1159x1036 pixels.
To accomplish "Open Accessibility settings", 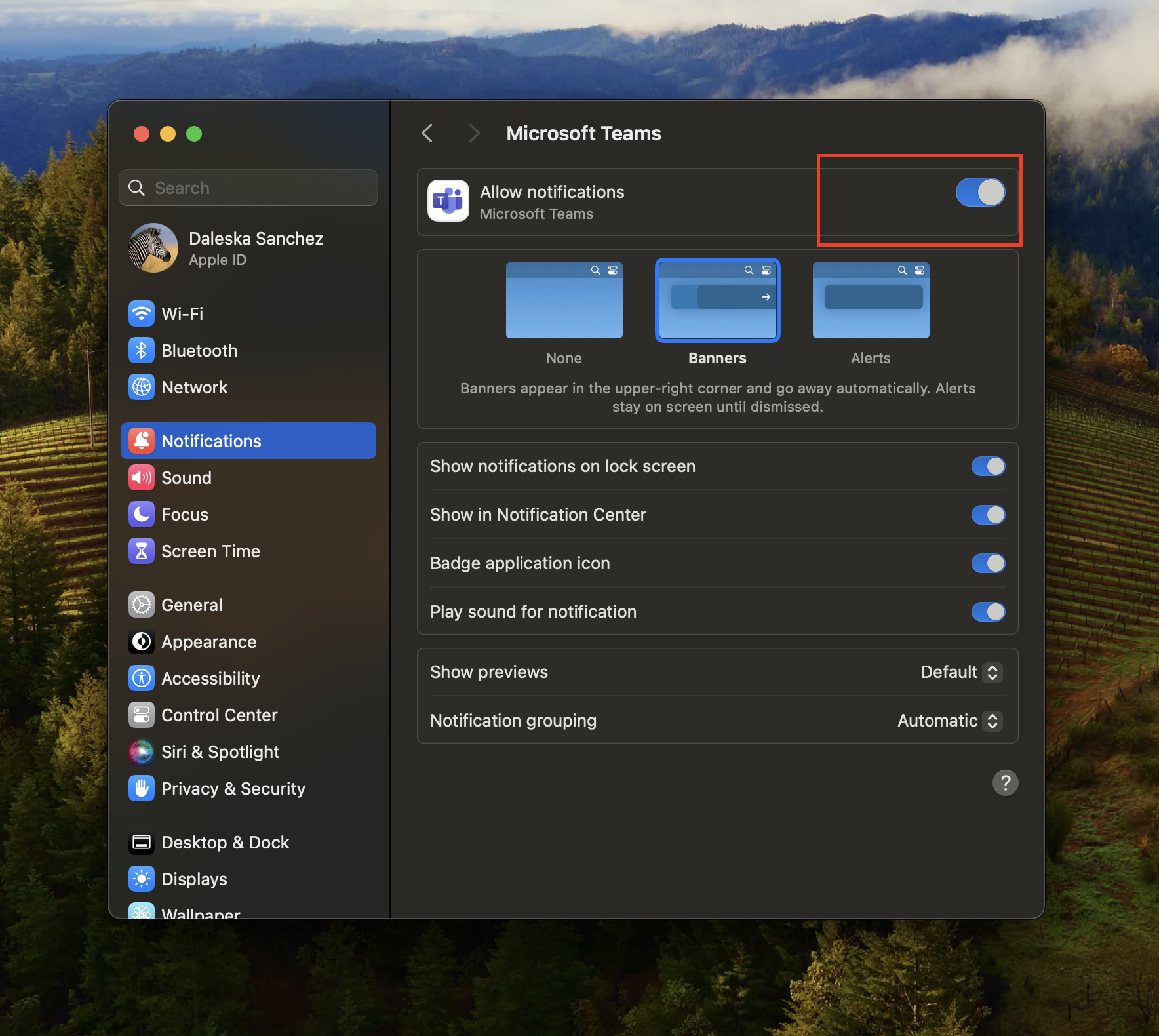I will (x=248, y=678).
